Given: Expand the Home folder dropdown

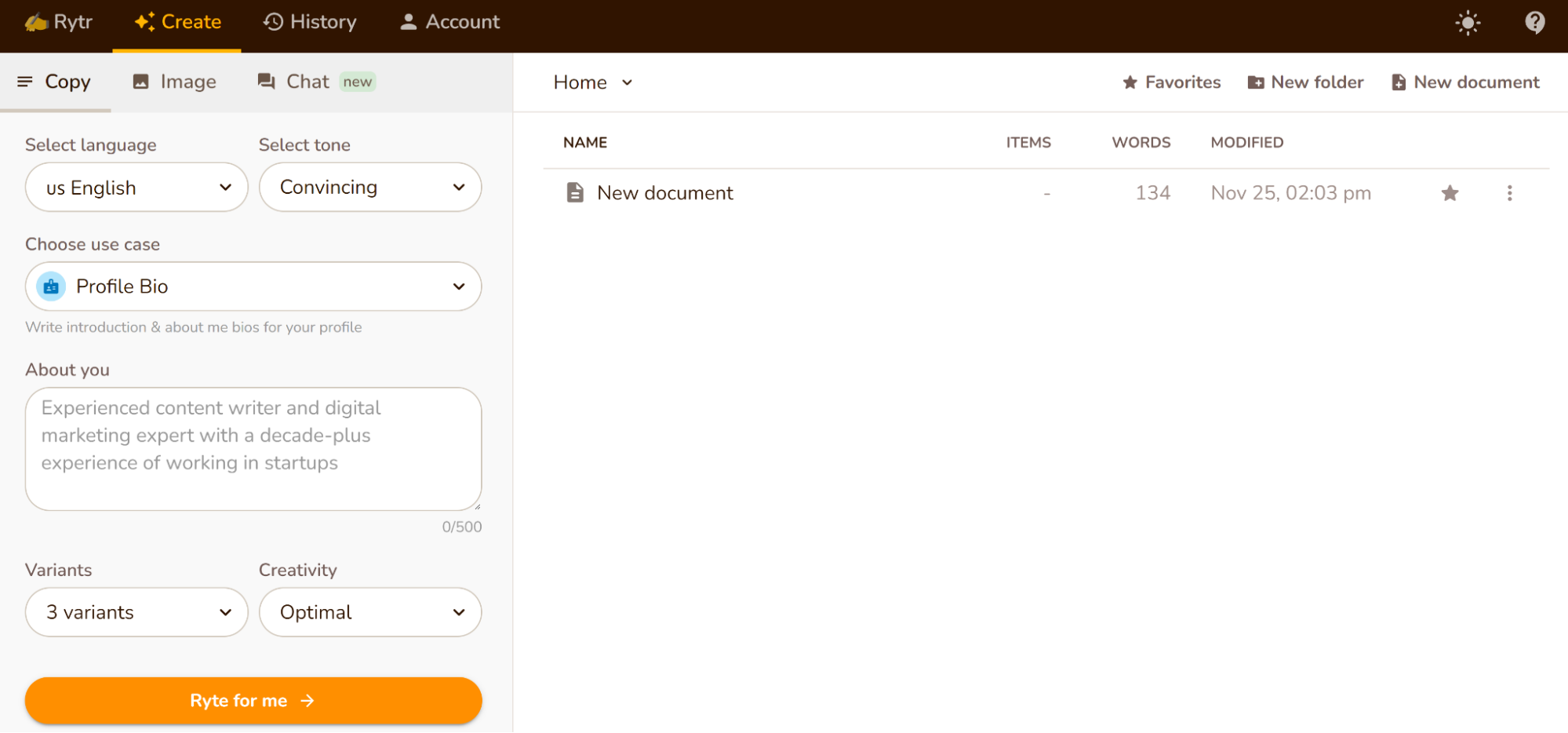Looking at the screenshot, I should [x=593, y=82].
